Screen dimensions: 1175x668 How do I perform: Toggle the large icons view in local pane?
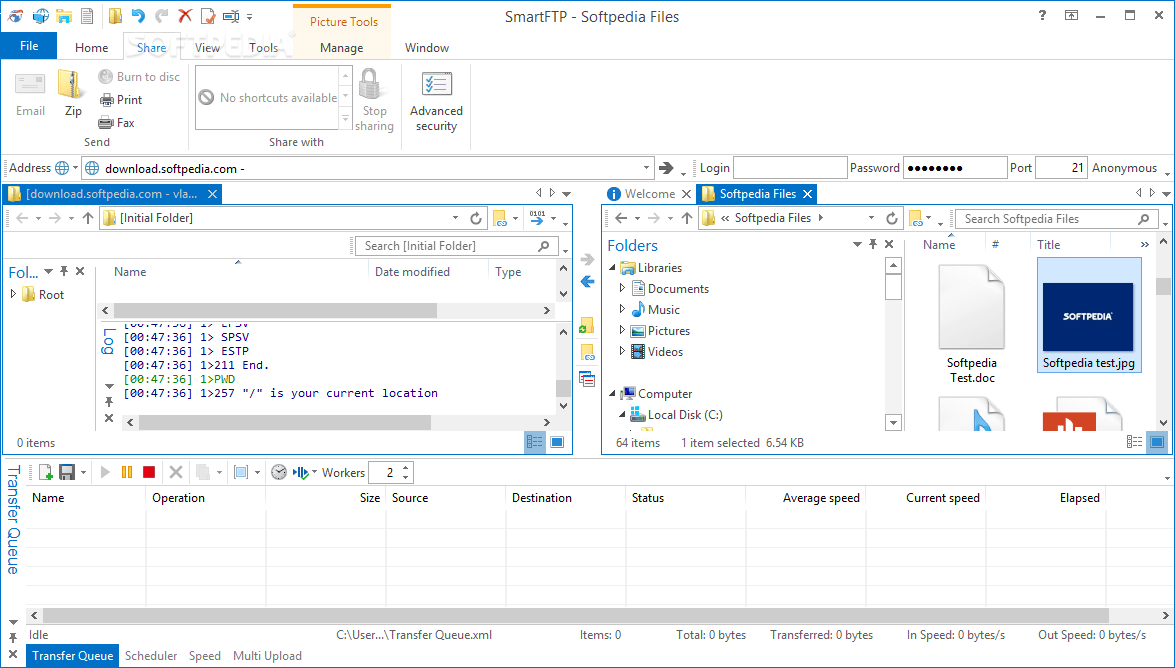click(x=1157, y=442)
